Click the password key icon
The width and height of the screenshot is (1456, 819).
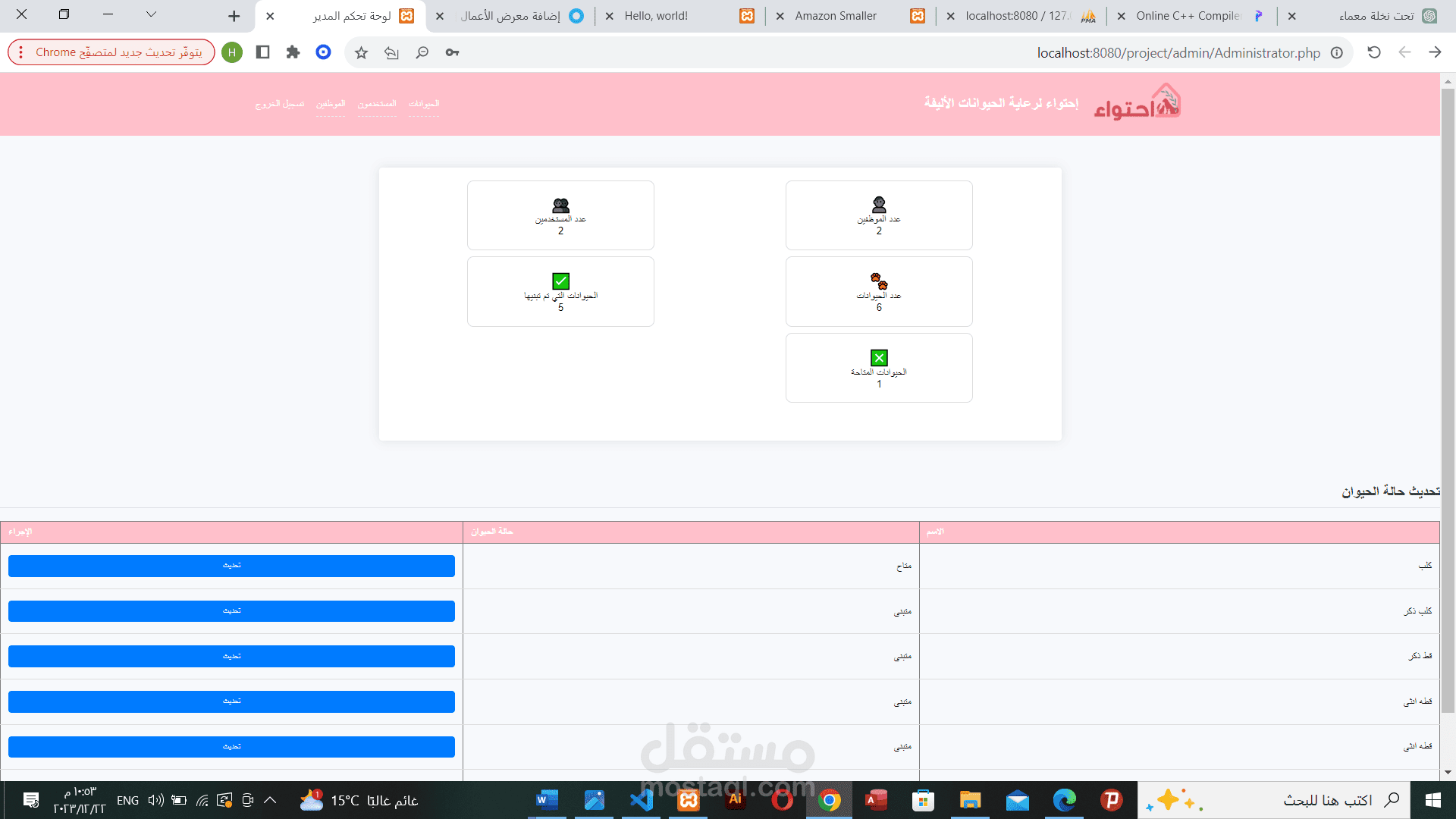click(x=452, y=52)
